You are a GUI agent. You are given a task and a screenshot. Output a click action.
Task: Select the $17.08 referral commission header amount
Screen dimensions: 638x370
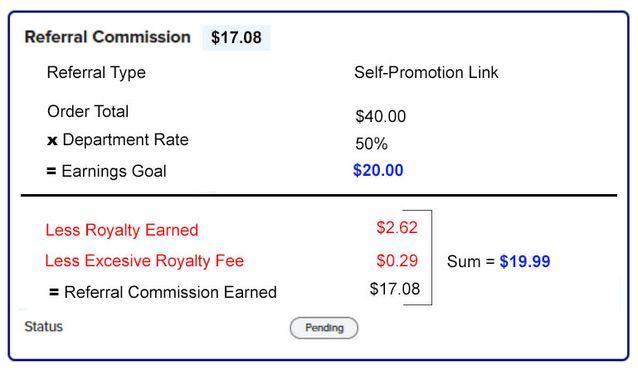(x=236, y=37)
